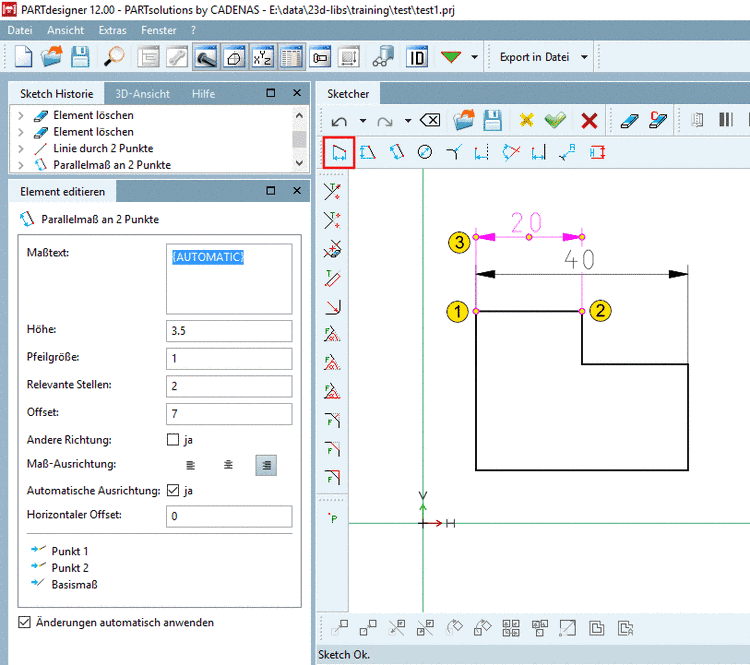This screenshot has height=665, width=750.
Task: Click the Höhe field showing 3.5
Action: click(229, 331)
